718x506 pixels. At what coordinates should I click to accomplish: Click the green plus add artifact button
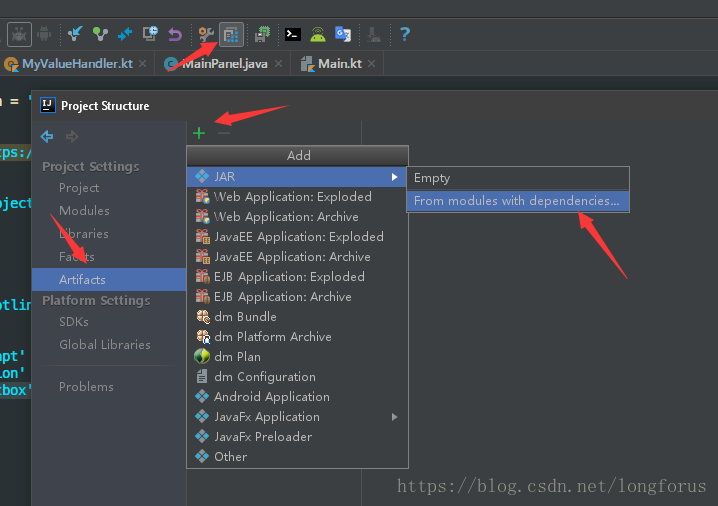199,133
